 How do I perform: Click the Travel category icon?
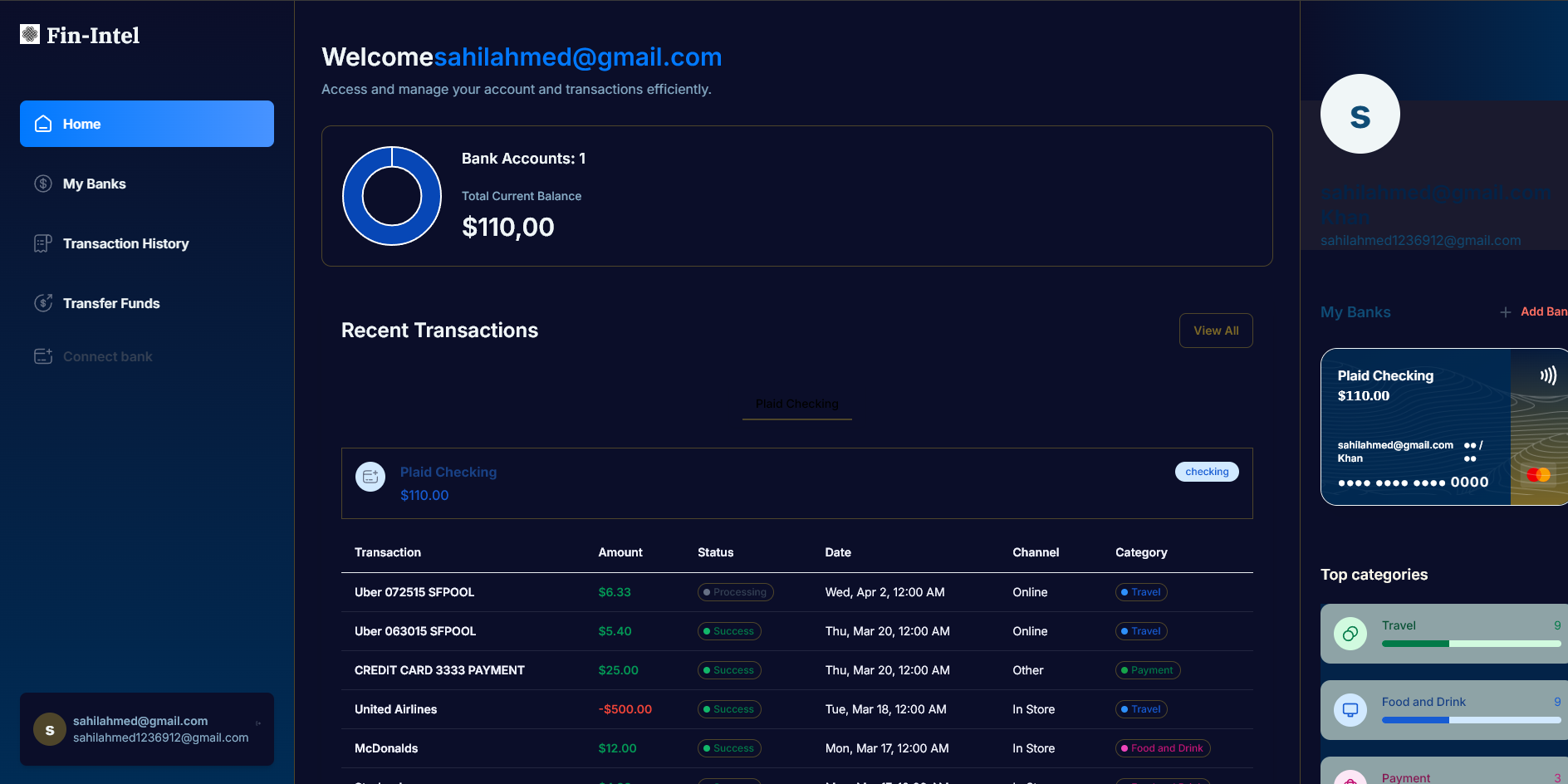1350,634
